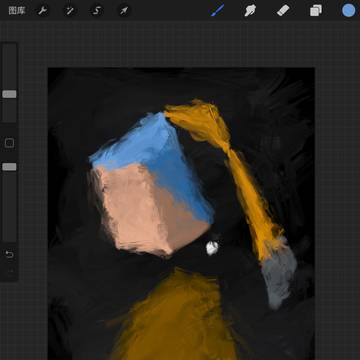Select the Brush tool

(217, 11)
